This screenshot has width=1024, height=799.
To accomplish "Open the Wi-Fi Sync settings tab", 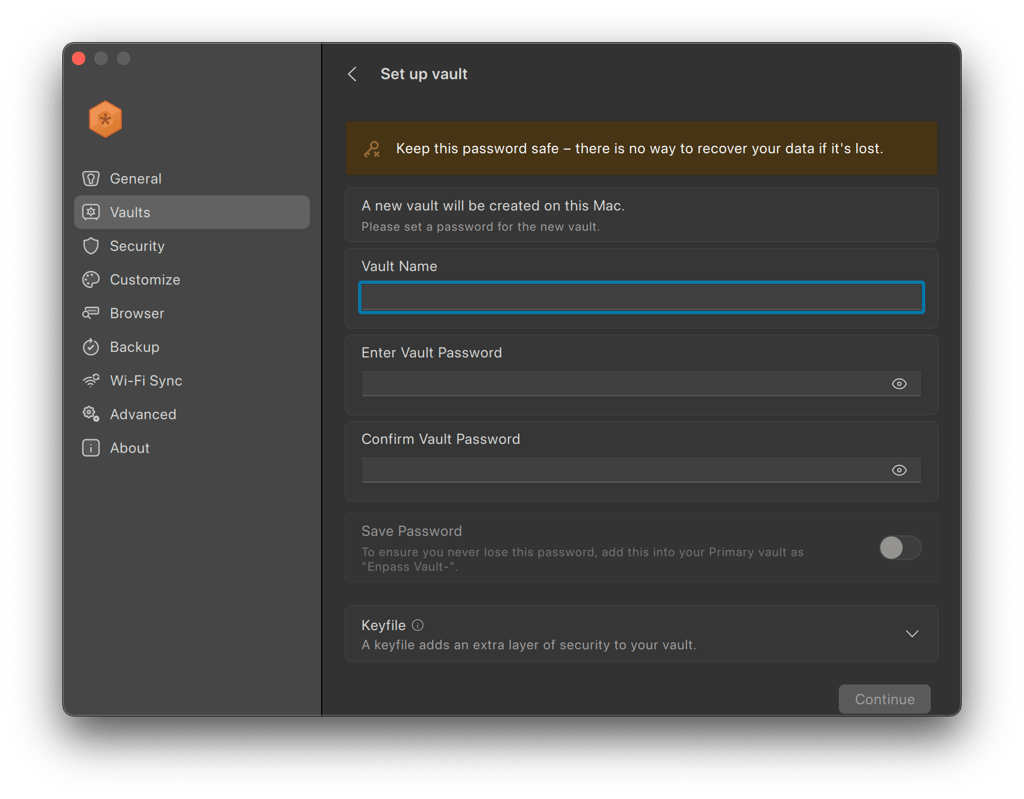I will point(191,380).
